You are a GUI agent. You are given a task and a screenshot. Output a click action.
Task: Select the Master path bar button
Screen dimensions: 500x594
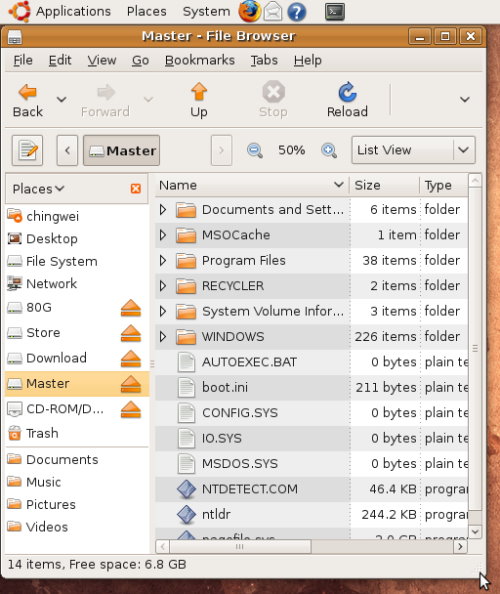[x=122, y=150]
